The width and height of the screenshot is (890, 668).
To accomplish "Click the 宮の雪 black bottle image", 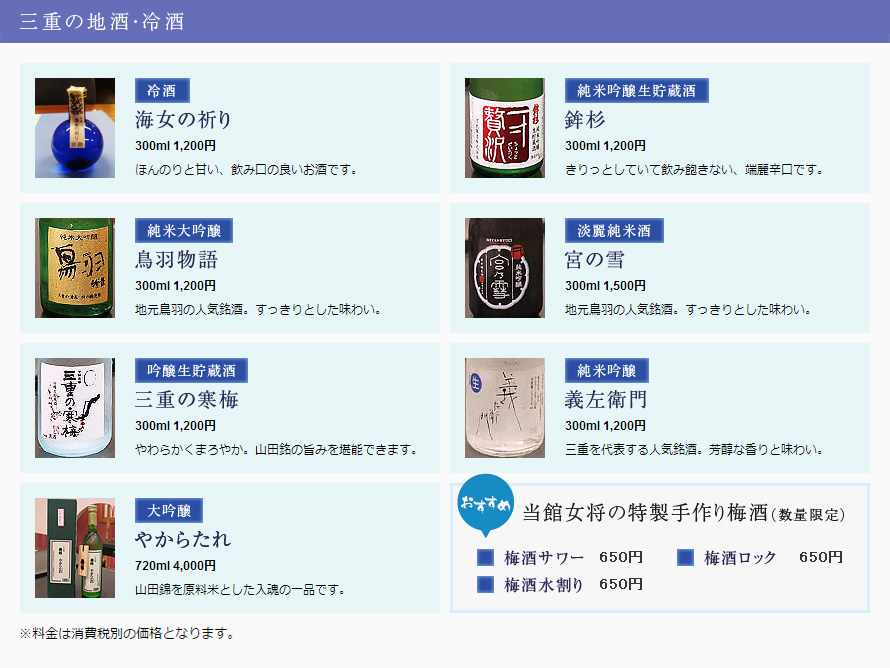I will point(505,268).
